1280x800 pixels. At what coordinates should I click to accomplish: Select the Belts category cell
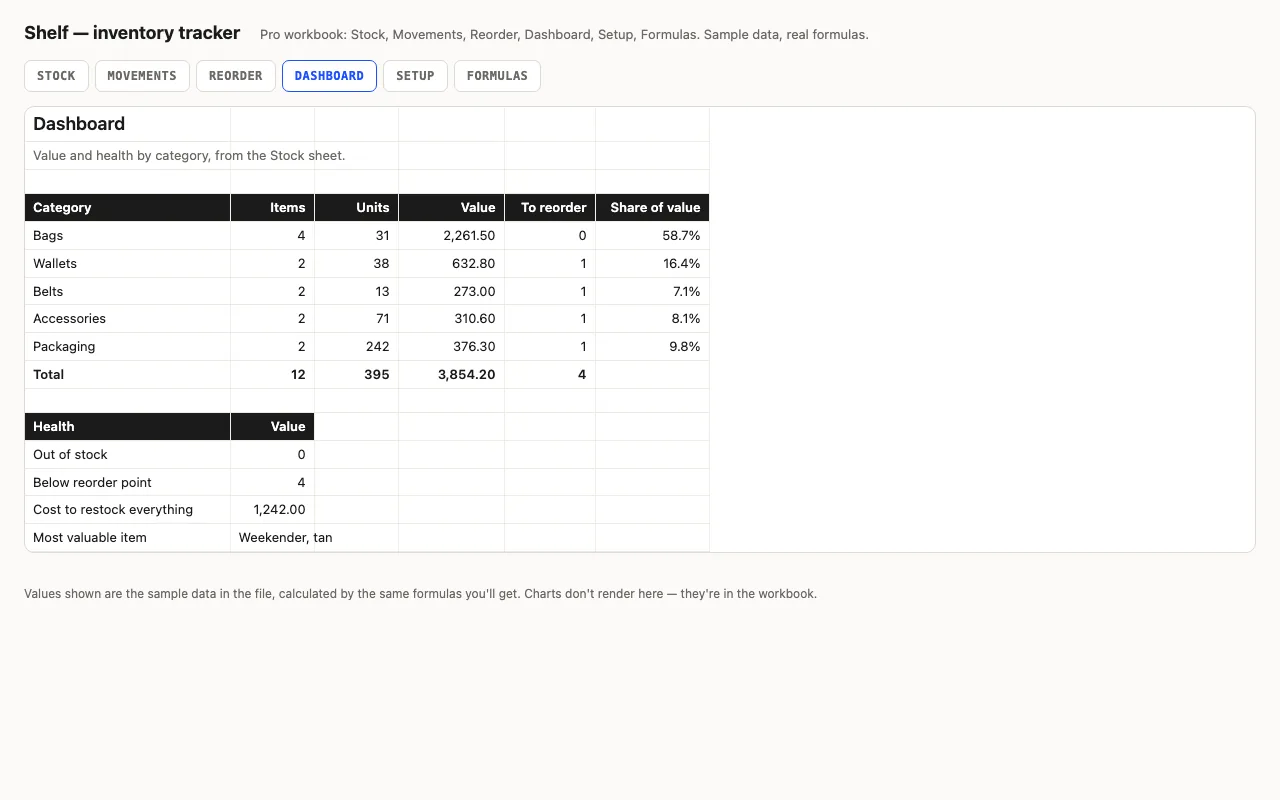click(128, 292)
